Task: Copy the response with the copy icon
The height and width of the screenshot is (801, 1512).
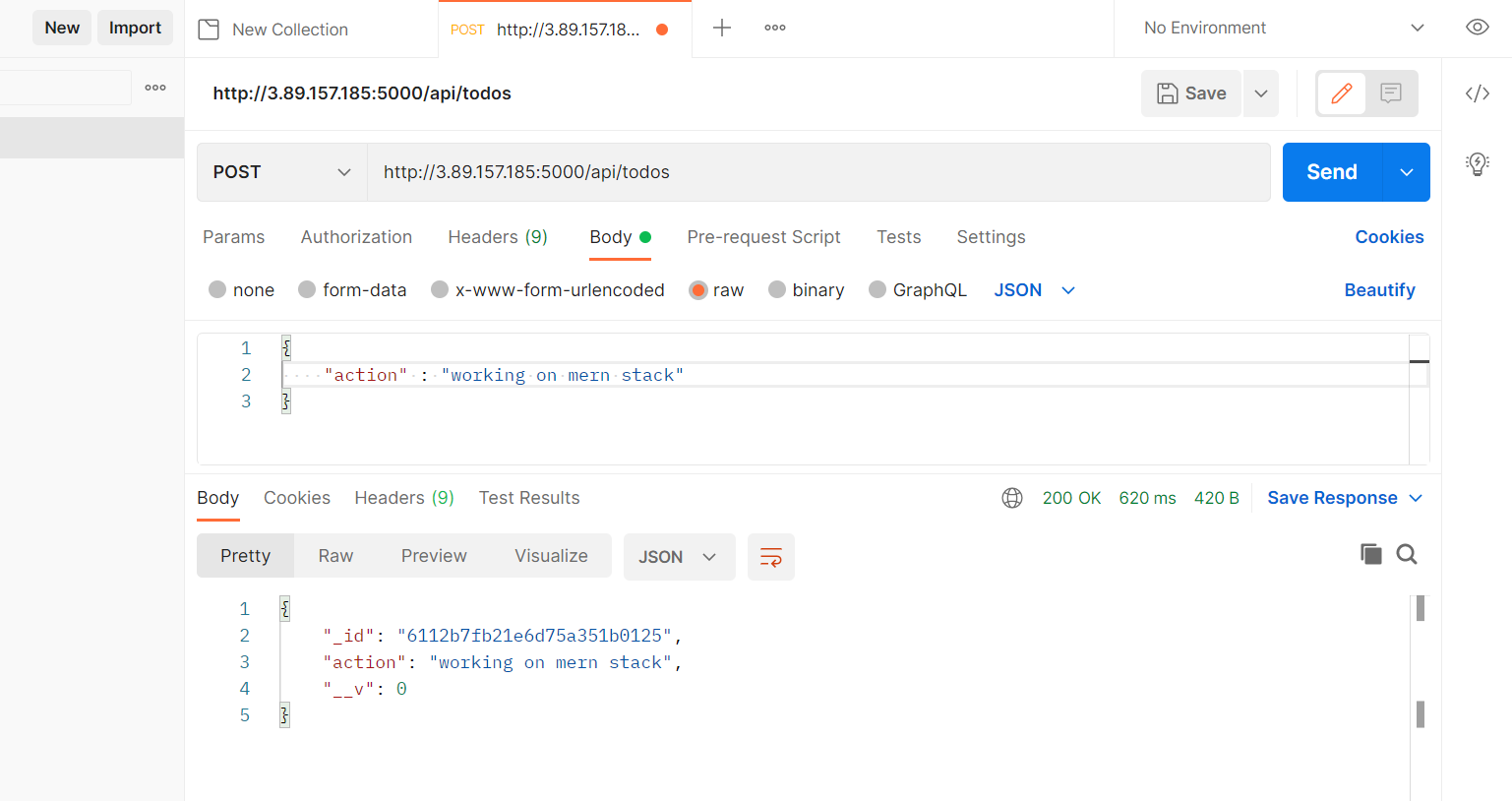Action: click(1371, 554)
